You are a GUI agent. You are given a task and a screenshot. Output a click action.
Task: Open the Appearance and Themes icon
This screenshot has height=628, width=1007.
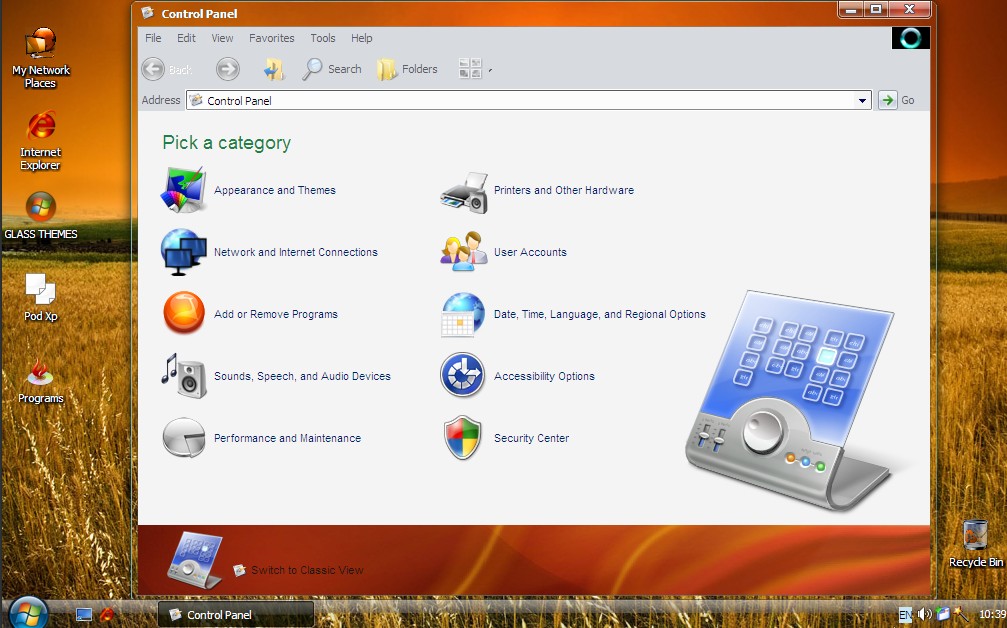point(184,190)
